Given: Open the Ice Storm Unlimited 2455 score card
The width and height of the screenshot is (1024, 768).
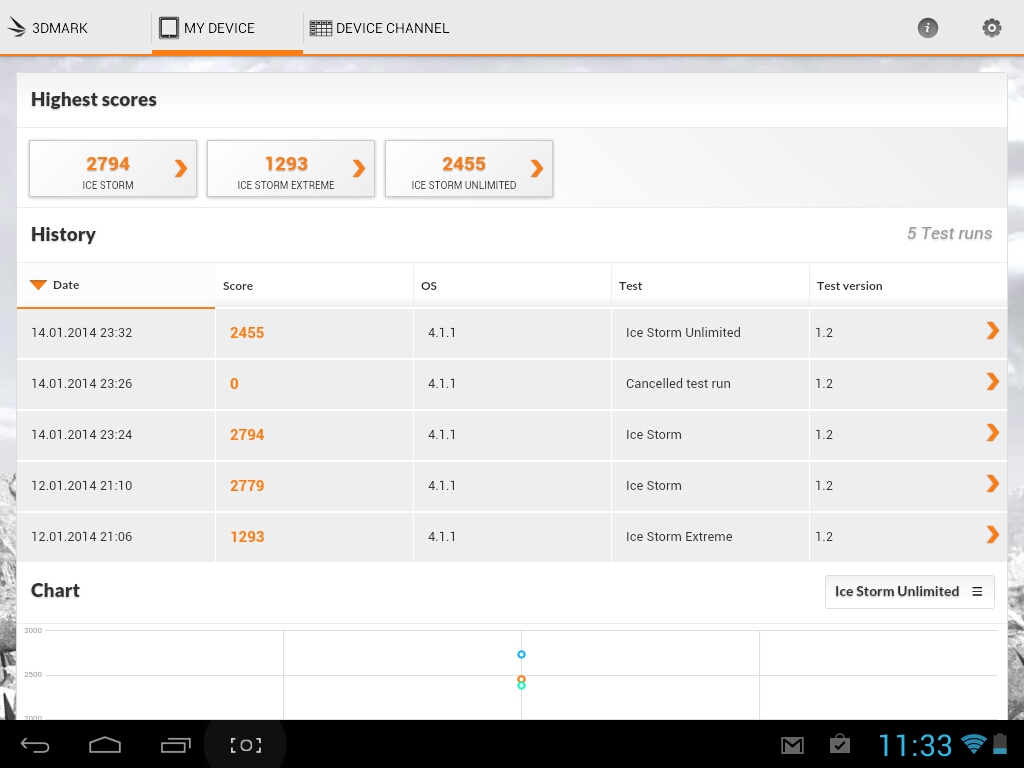Looking at the screenshot, I should coord(469,168).
